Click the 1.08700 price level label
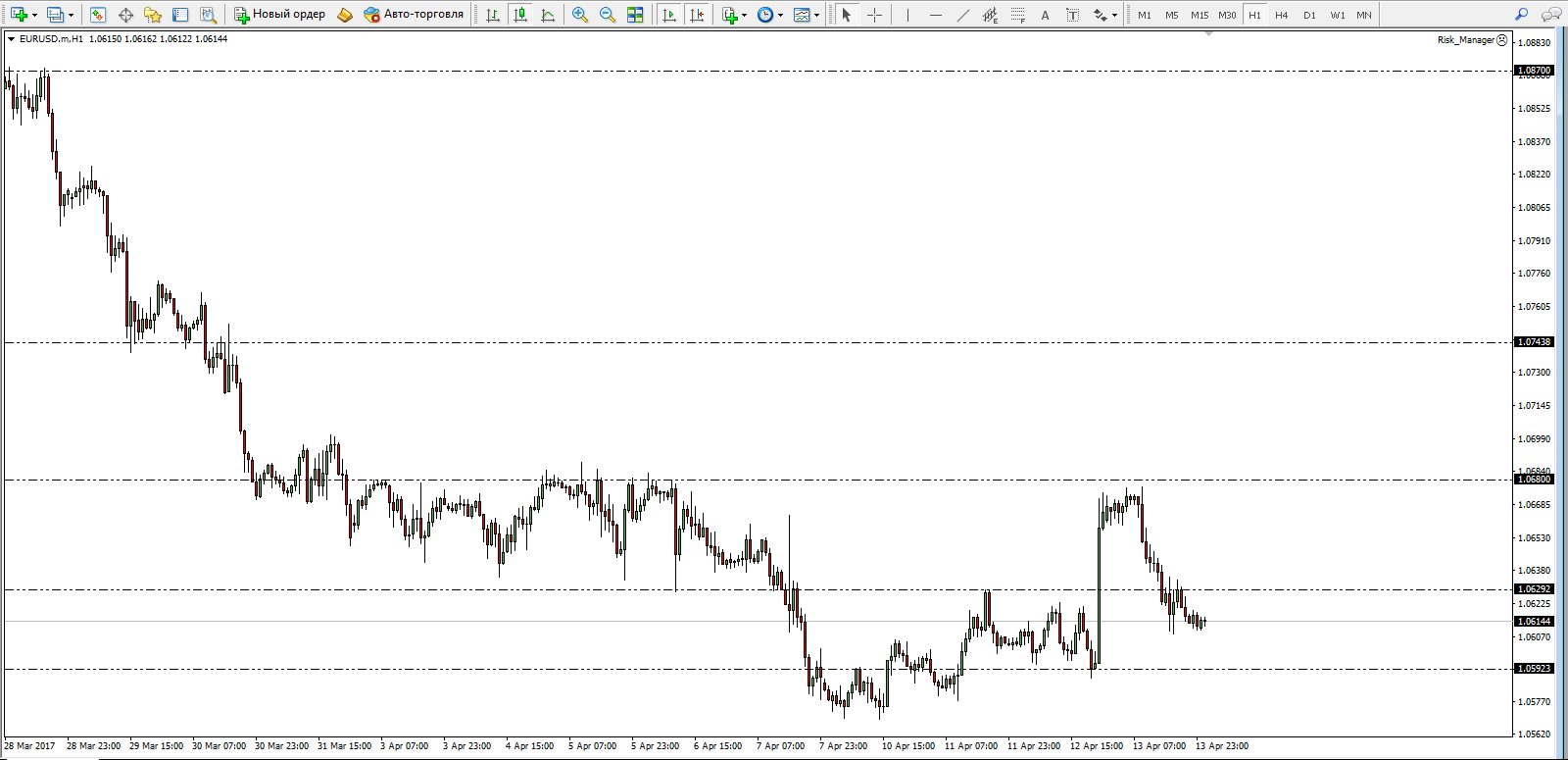Screen dimensions: 1568x760 pyautogui.click(x=1535, y=71)
